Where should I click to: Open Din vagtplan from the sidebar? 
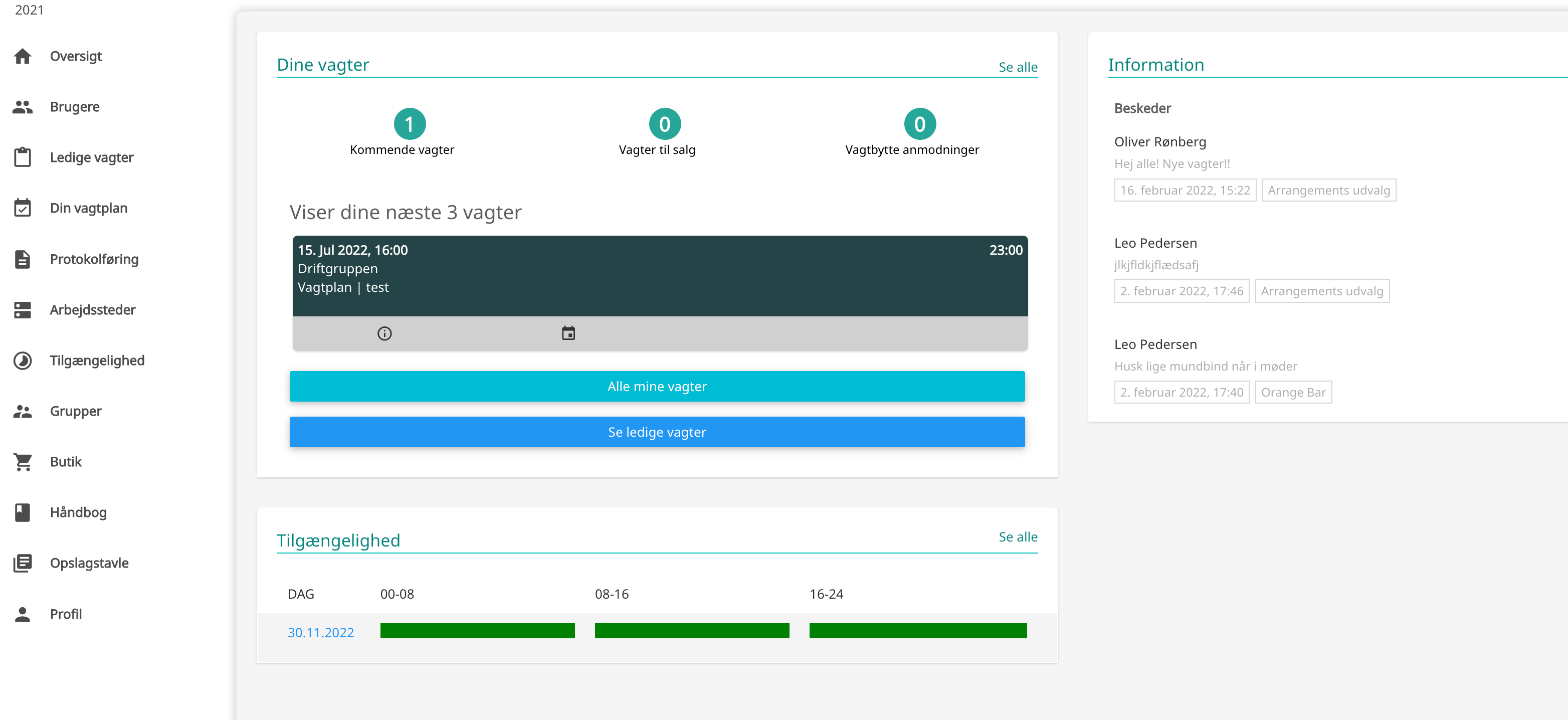[89, 208]
